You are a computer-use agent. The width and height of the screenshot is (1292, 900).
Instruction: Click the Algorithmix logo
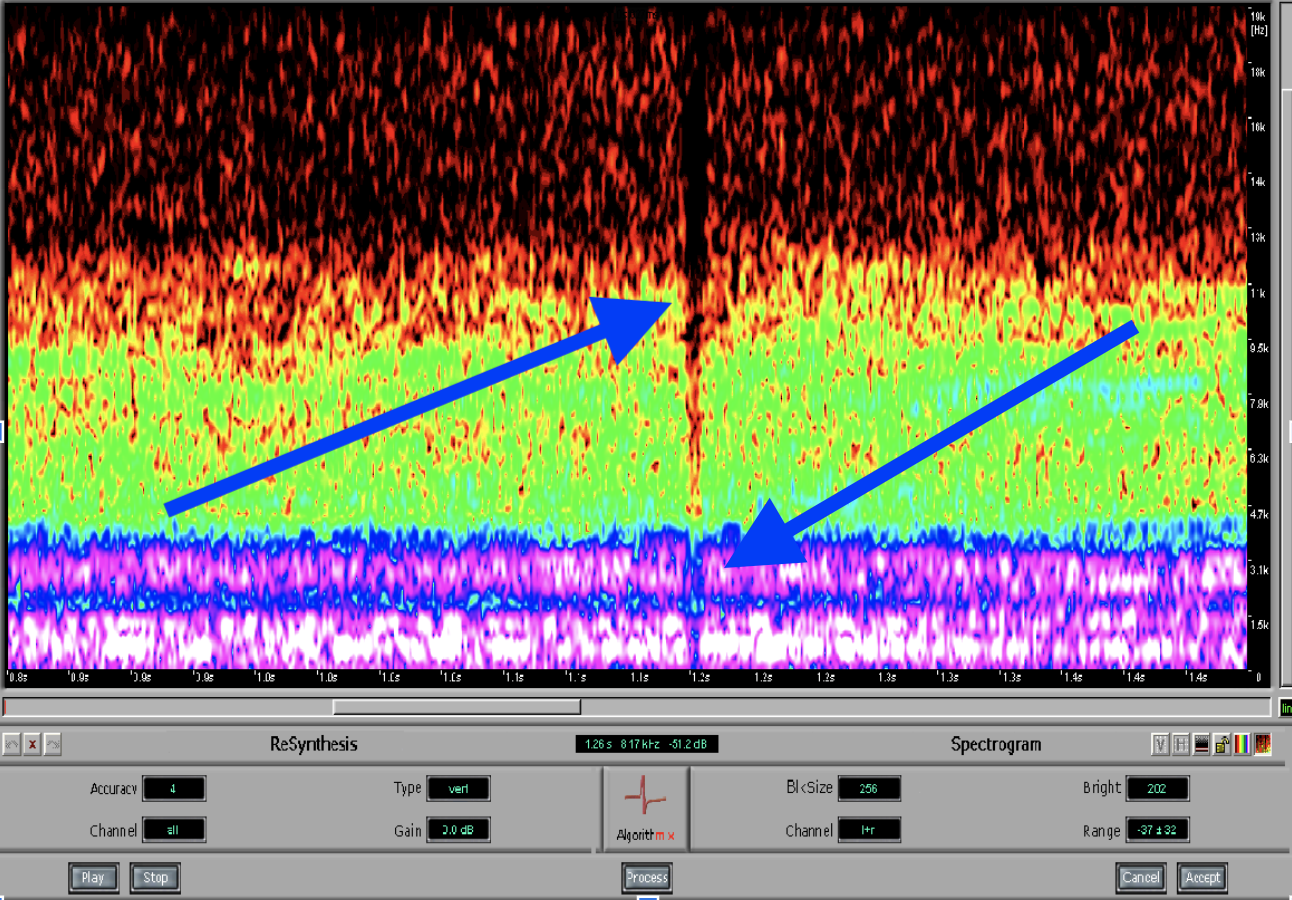click(x=645, y=808)
